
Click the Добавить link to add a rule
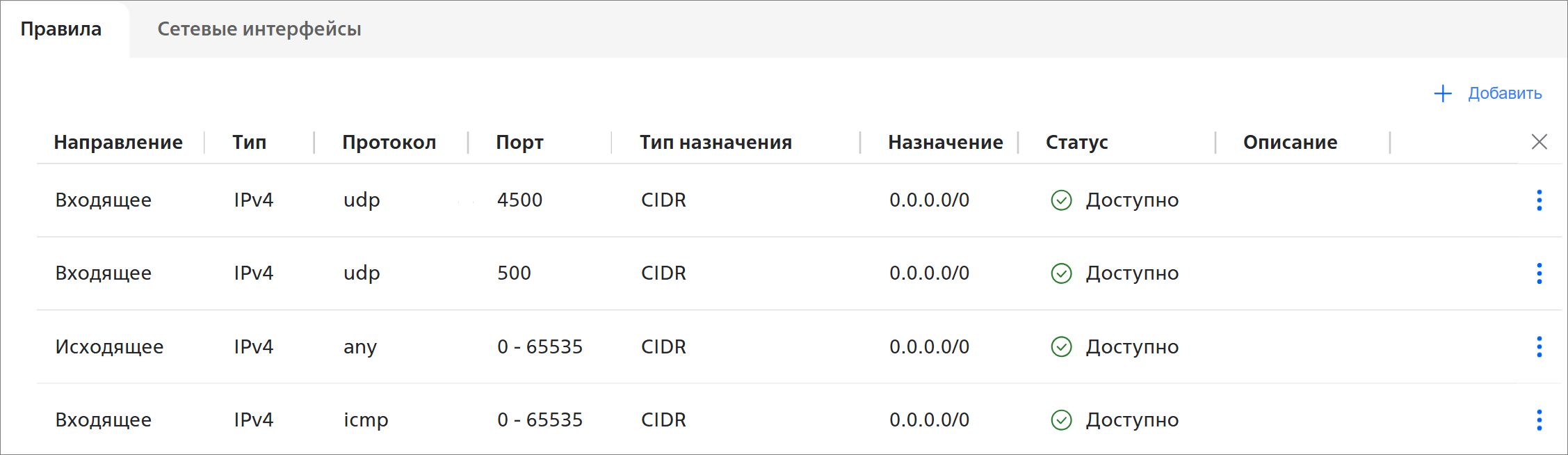point(1504,93)
